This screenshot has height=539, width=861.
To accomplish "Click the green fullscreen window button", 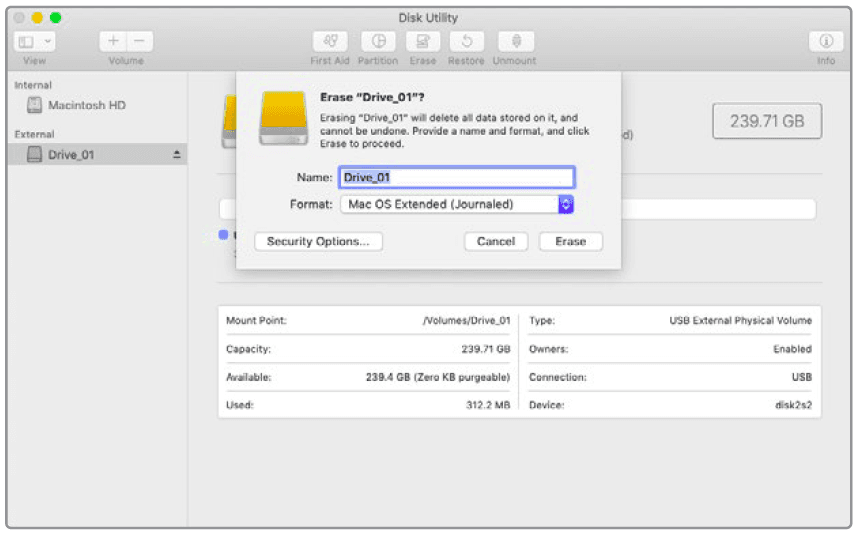I will tap(55, 18).
